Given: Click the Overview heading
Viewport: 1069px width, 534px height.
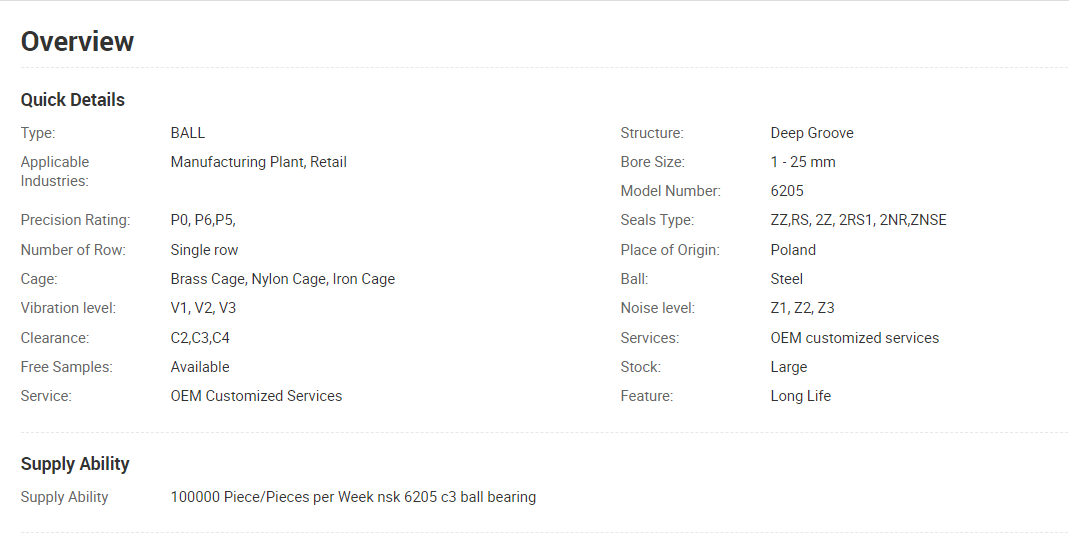Looking at the screenshot, I should tap(77, 42).
